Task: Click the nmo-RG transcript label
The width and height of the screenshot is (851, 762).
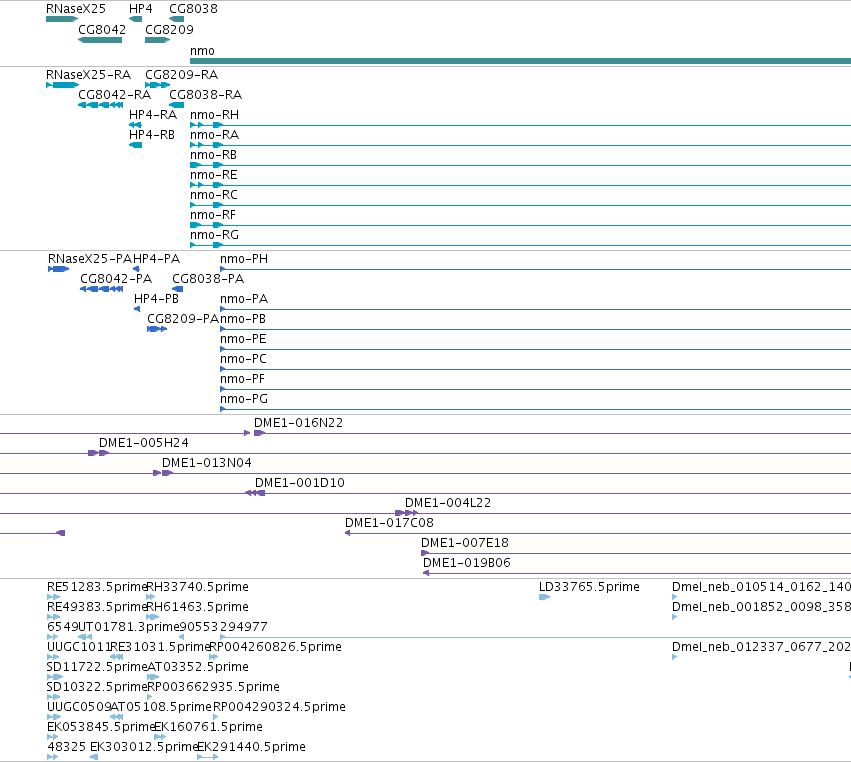Action: (214, 235)
